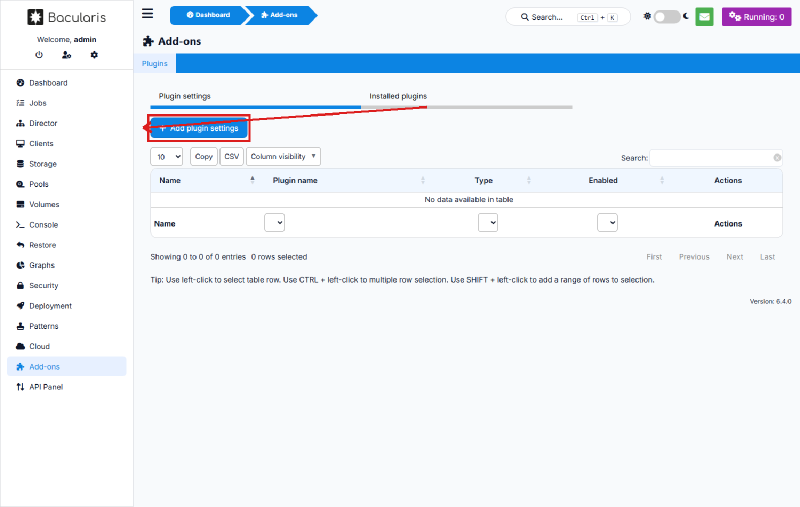Viewport: 800px width, 507px height.
Task: Click the Bacularis logo
Action: click(66, 17)
